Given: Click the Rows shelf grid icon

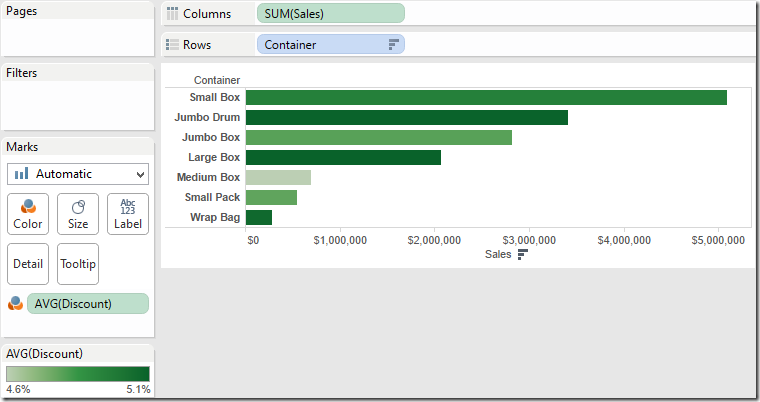Looking at the screenshot, I should (173, 45).
